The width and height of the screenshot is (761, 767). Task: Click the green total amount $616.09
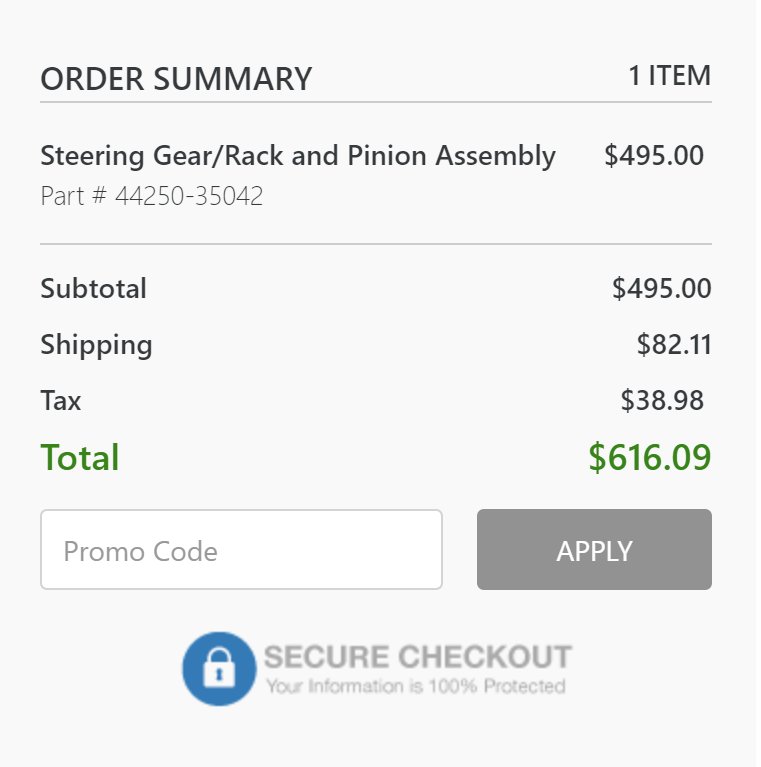(649, 457)
